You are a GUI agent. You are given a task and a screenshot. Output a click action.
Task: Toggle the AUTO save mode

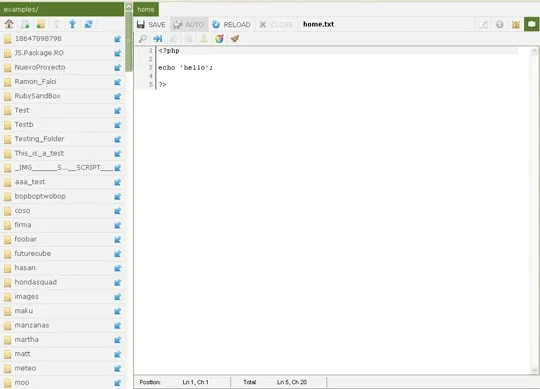[x=189, y=24]
